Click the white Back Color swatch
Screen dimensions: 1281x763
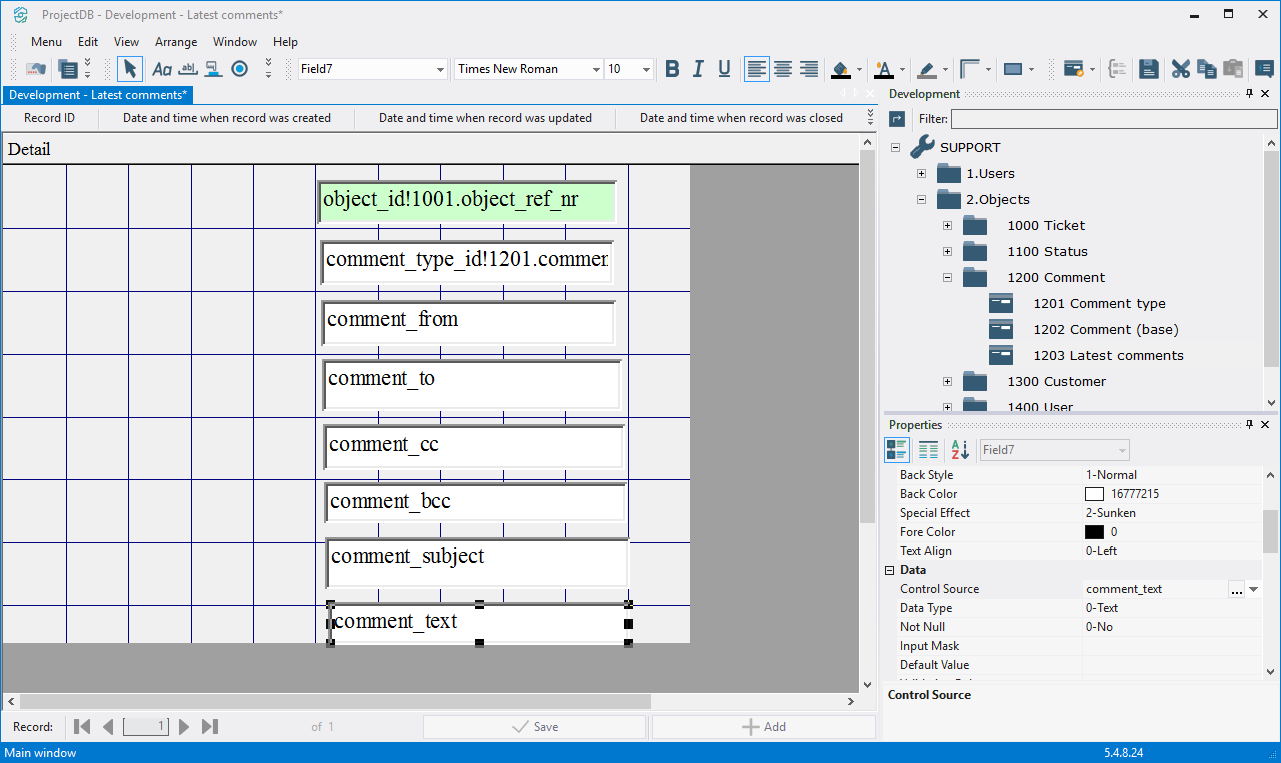click(x=1094, y=494)
